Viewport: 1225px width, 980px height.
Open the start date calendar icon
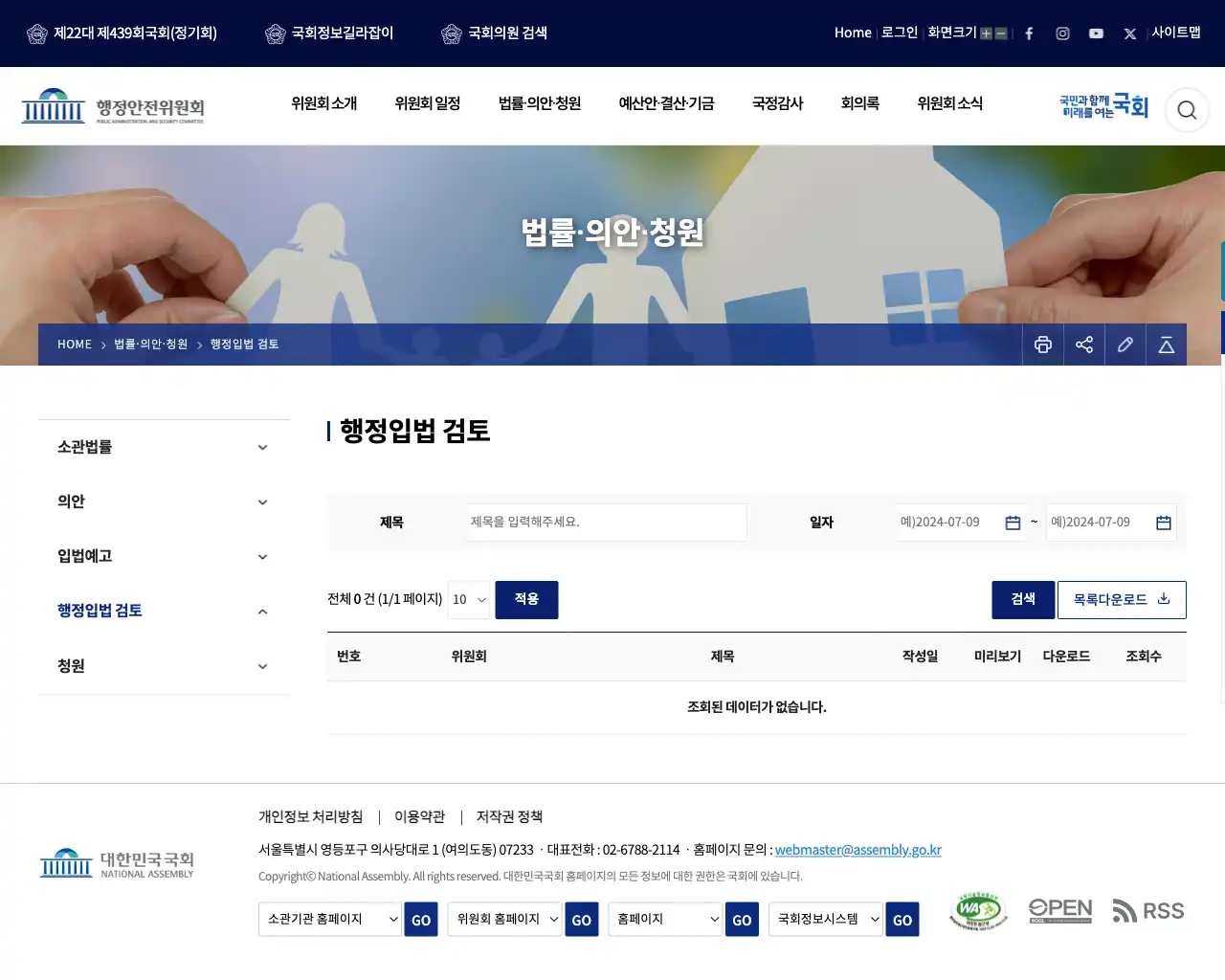1013,523
